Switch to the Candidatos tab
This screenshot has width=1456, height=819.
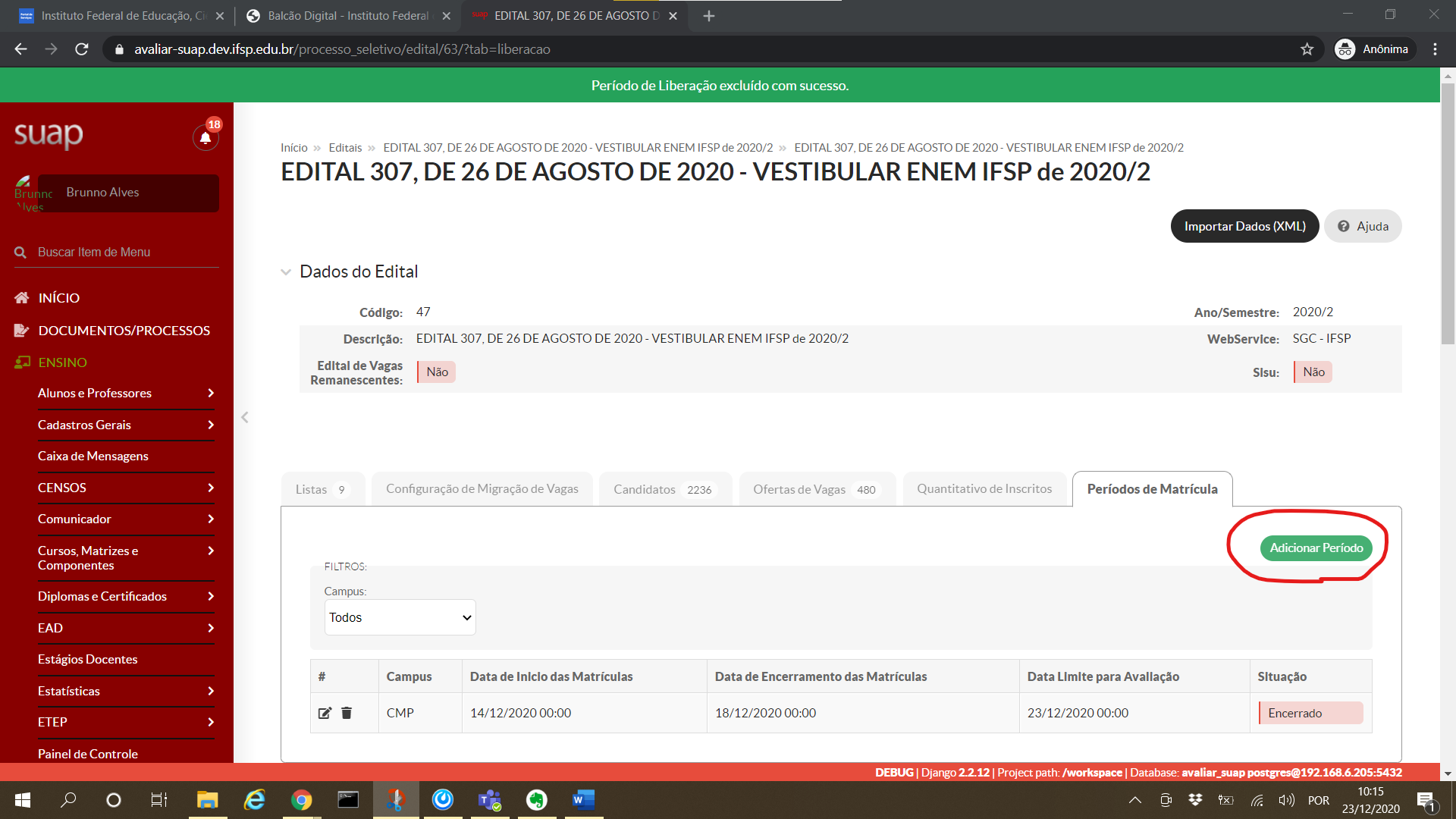(x=665, y=489)
